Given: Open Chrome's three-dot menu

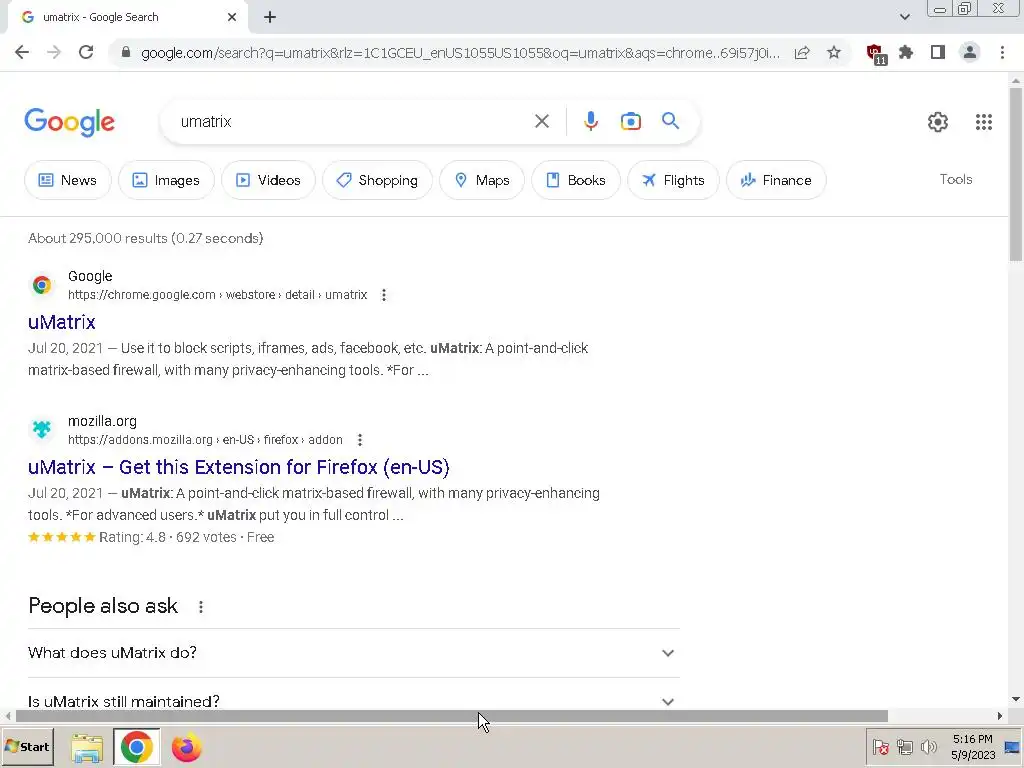Looking at the screenshot, I should point(1002,52).
